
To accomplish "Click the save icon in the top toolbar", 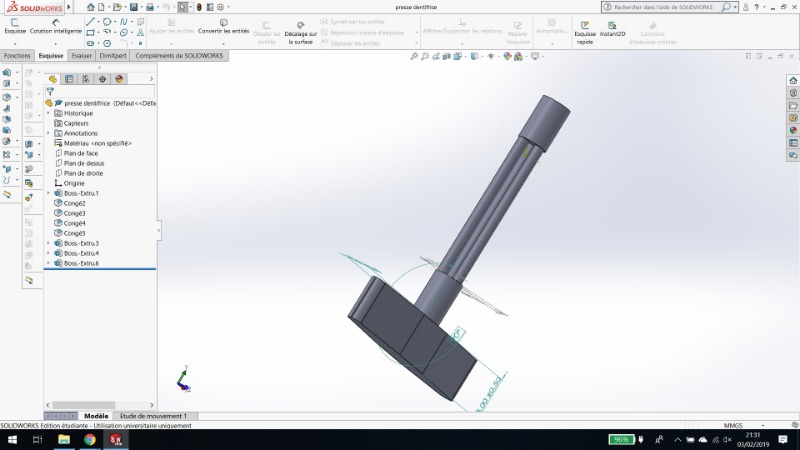I will (134, 7).
